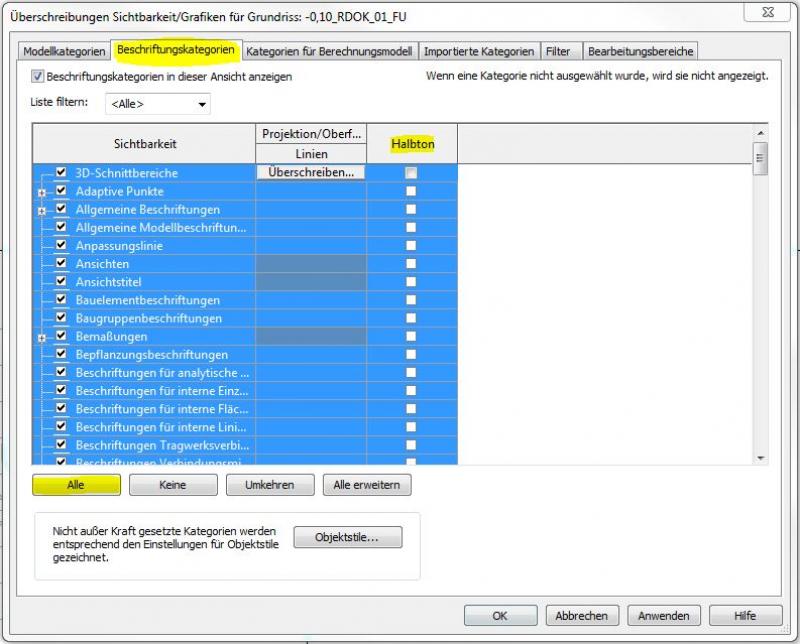Enable Halbton checkbox for Anpassungslinie row
Screen dimensions: 800x644
[x=411, y=246]
